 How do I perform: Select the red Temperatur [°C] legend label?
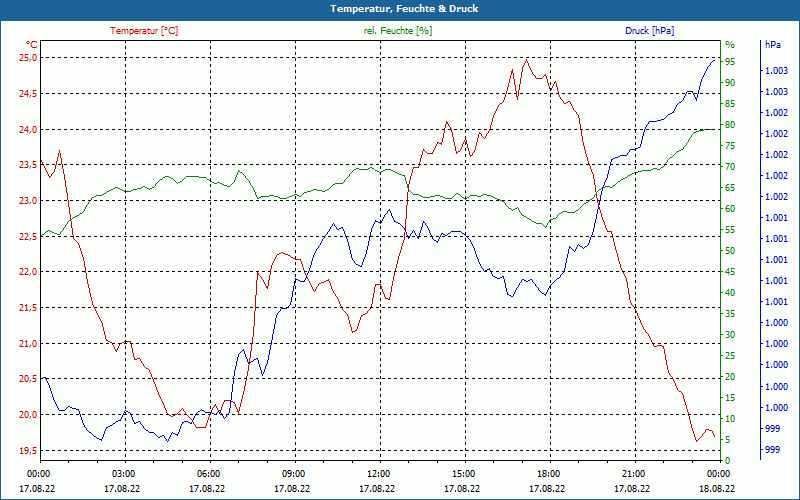click(144, 31)
